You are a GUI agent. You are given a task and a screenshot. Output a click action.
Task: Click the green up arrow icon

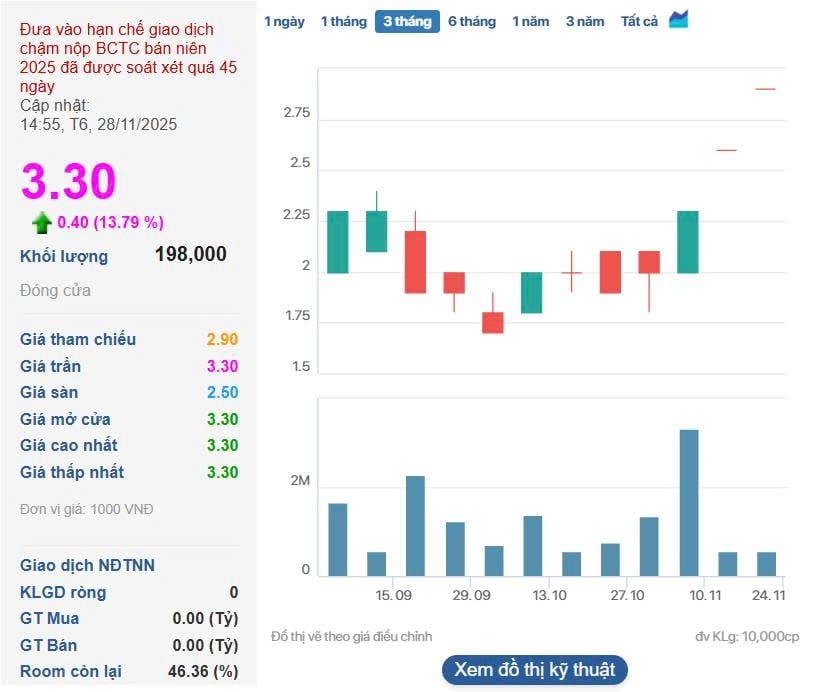pos(41,222)
